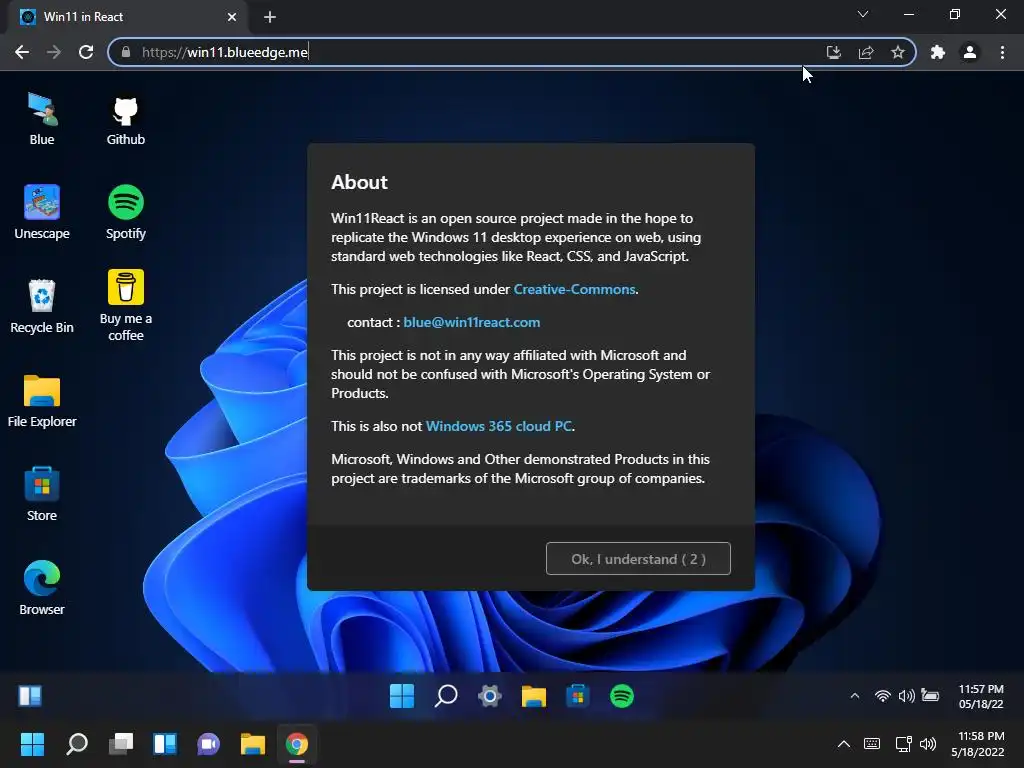Click Ok, I understand button
Screen dimensions: 1024x768
[x=638, y=559]
